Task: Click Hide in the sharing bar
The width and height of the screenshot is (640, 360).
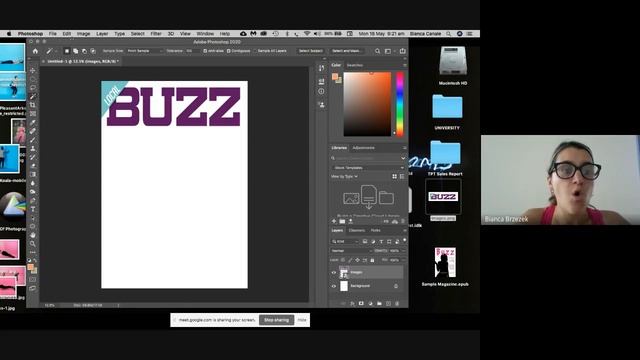Action: [x=302, y=320]
